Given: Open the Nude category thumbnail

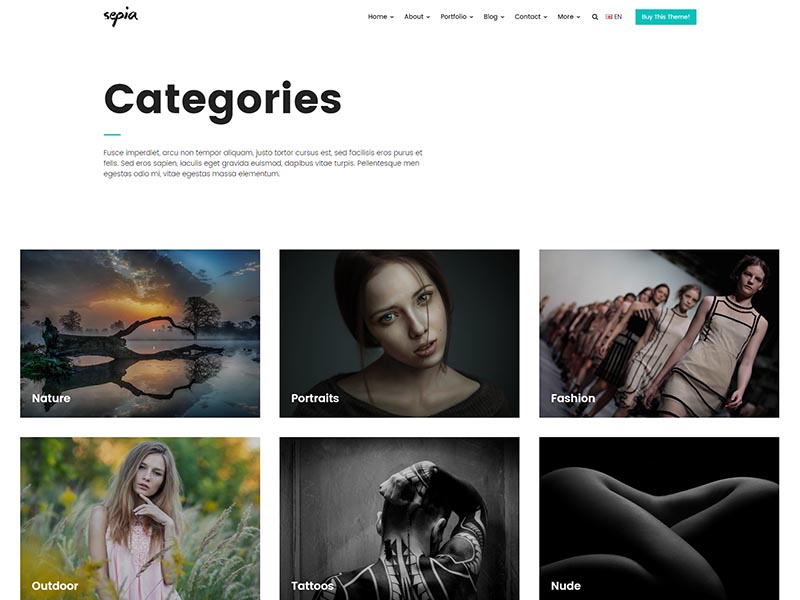Looking at the screenshot, I should tap(659, 518).
